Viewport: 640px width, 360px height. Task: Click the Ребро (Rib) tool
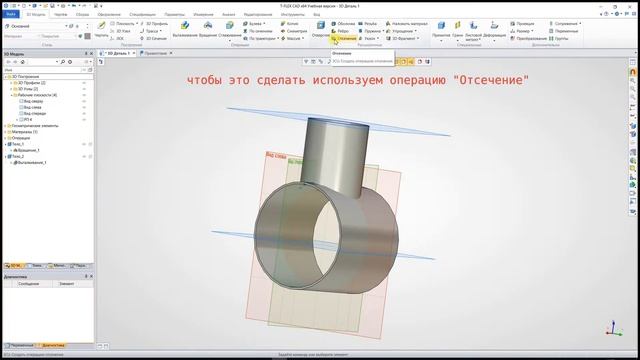tap(340, 31)
